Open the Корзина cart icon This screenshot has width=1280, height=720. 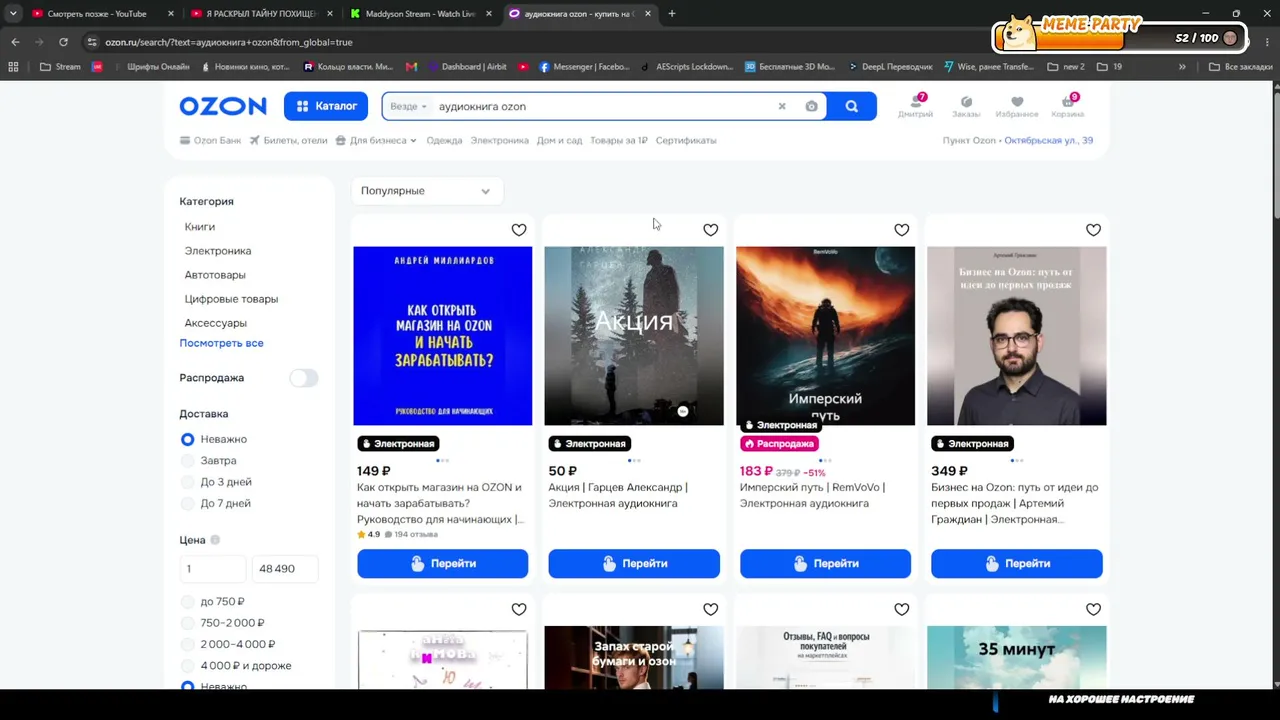[x=1067, y=106]
